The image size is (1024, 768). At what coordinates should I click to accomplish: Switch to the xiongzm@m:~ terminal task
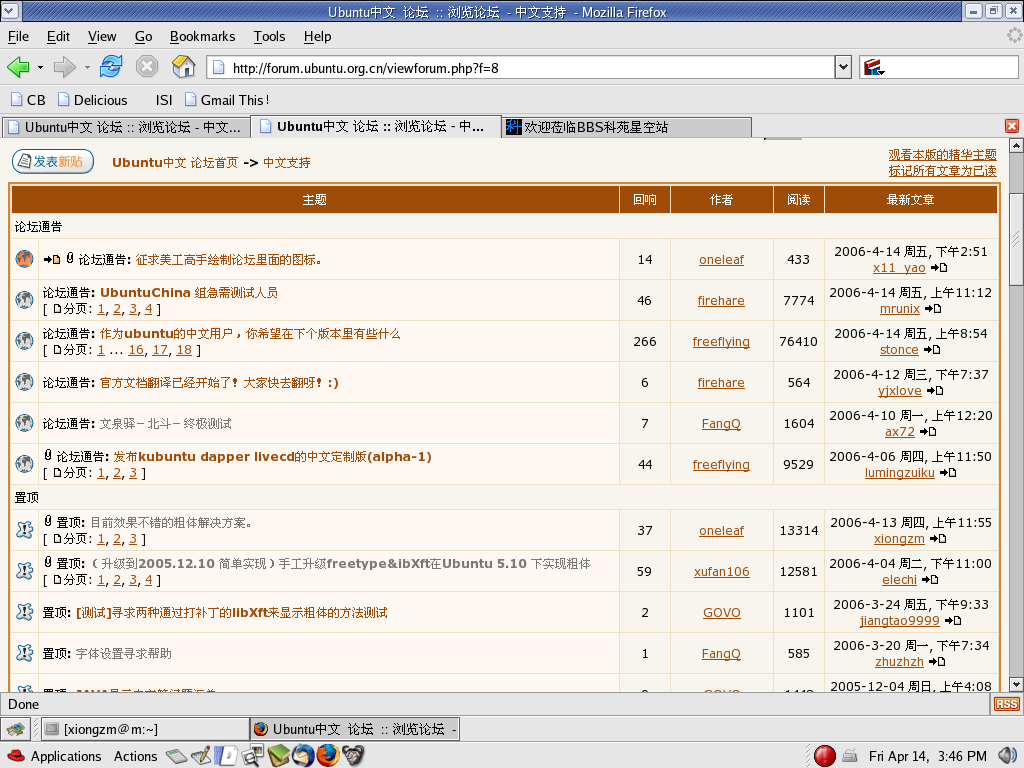point(145,729)
